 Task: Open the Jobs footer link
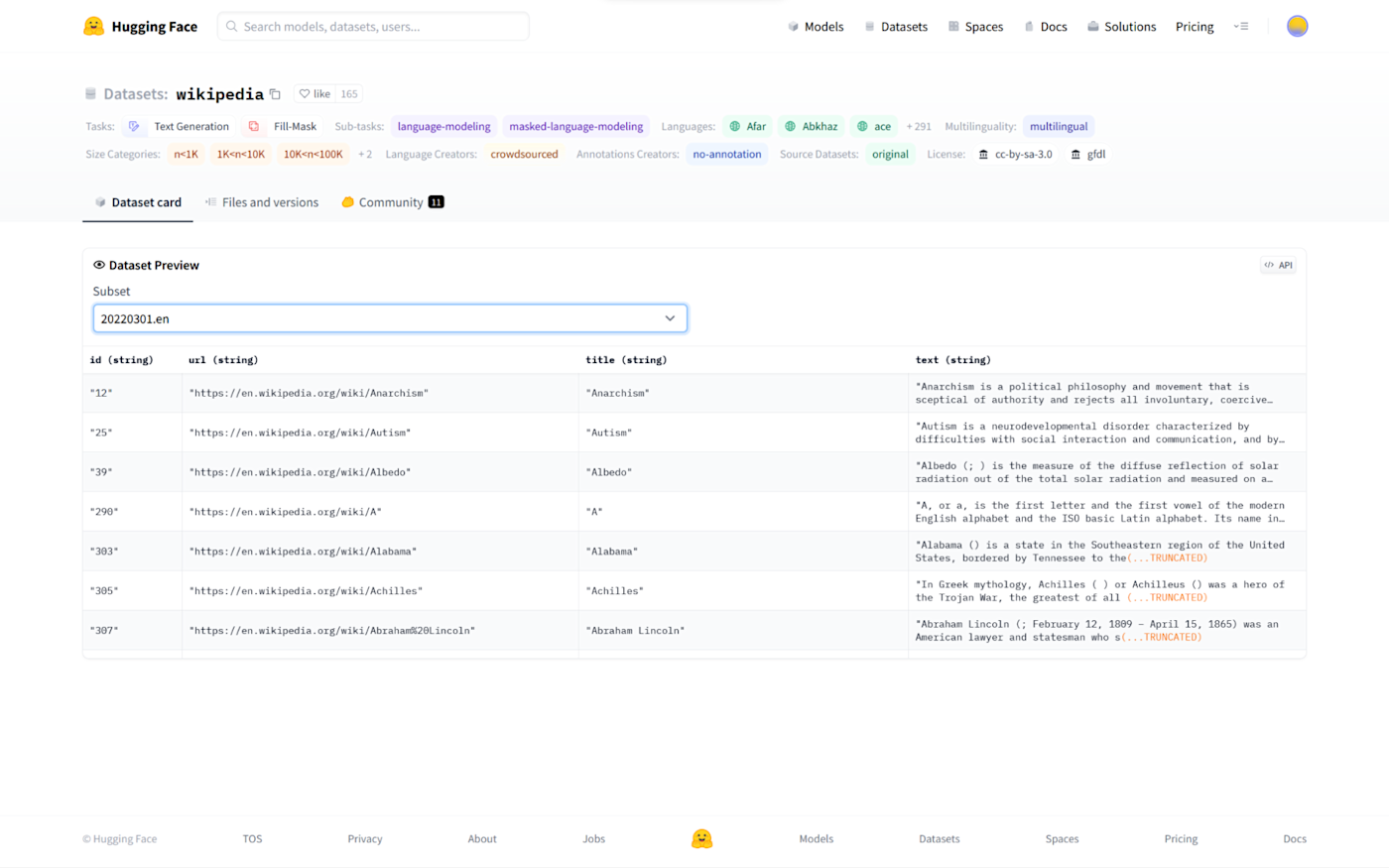point(593,839)
